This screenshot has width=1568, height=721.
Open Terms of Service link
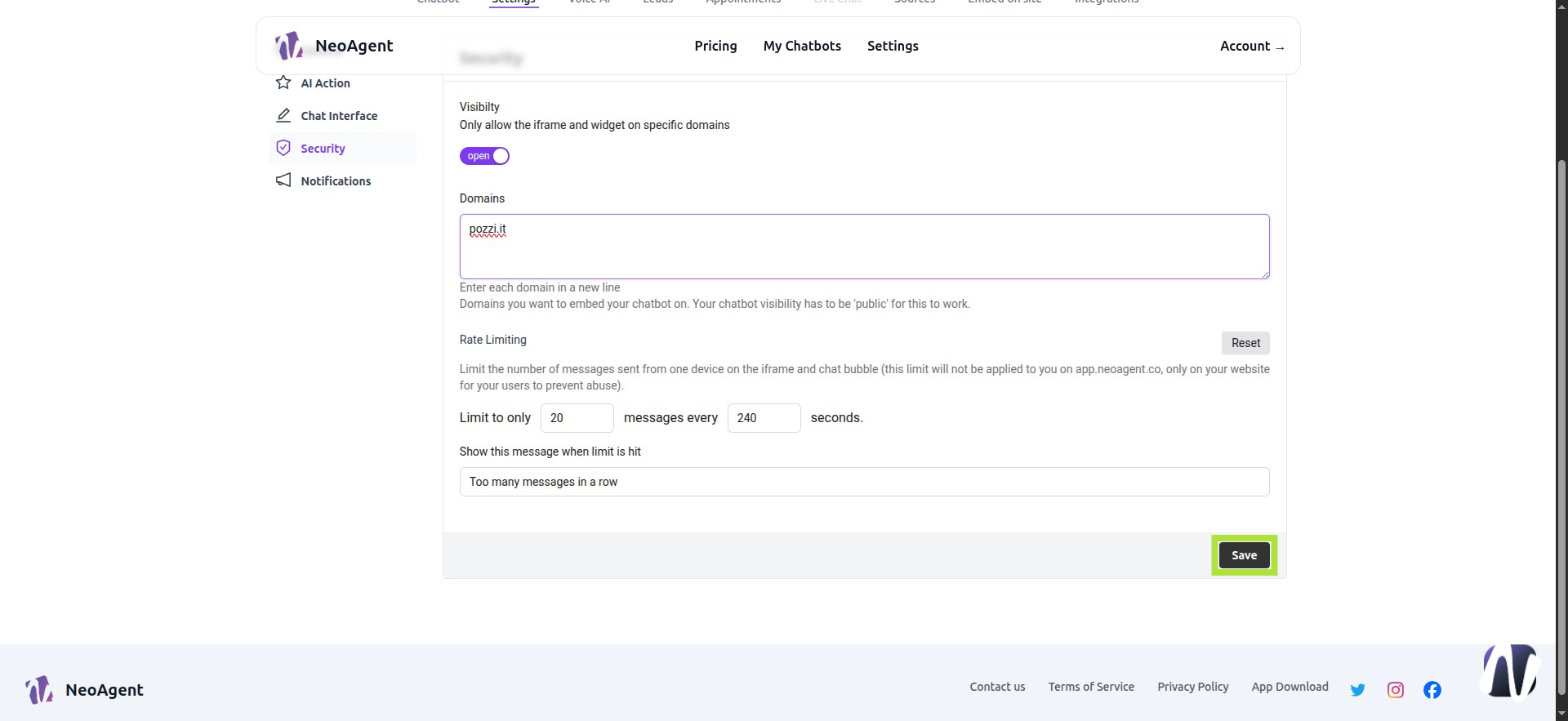[1091, 687]
